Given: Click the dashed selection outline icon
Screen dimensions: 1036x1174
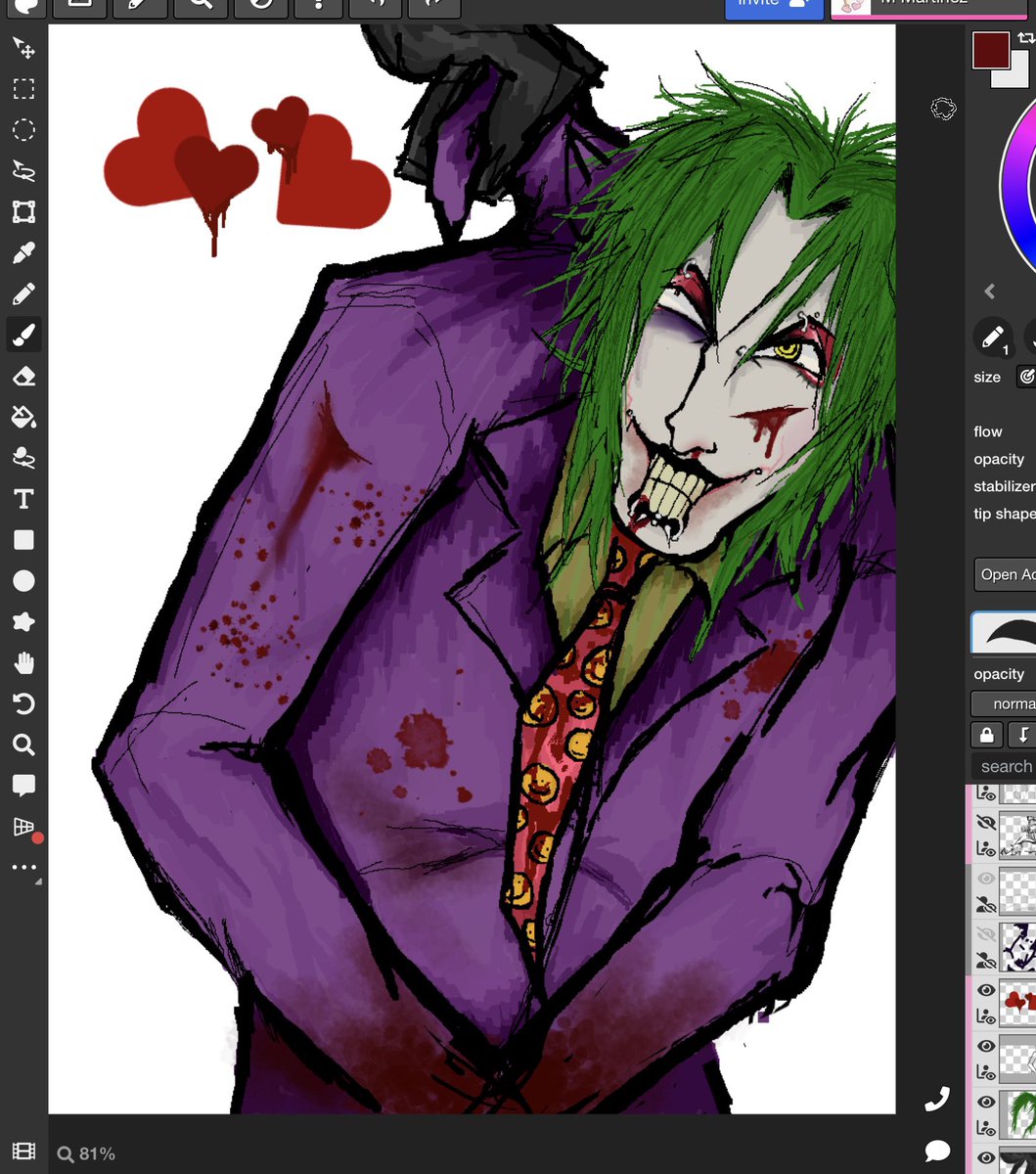Looking at the screenshot, I should coord(942,109).
